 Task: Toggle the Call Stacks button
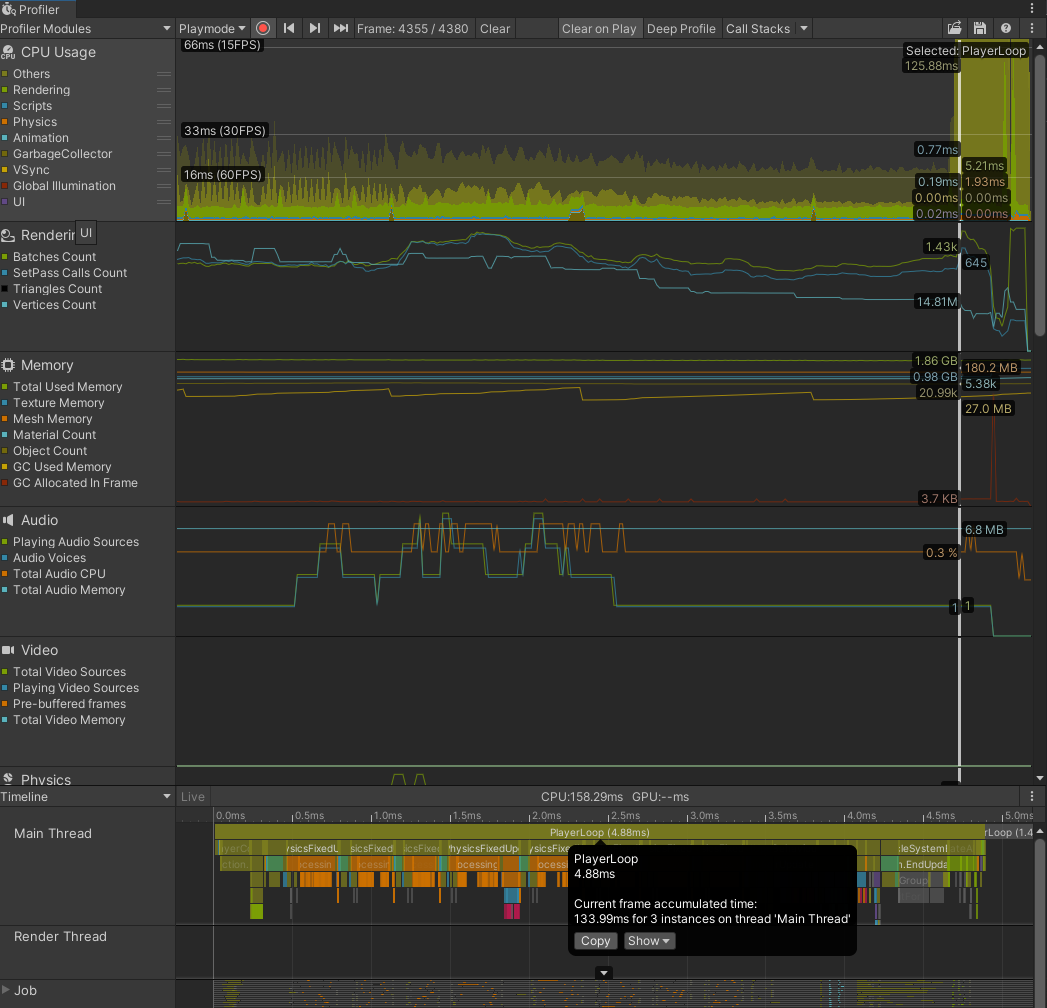[x=757, y=29]
